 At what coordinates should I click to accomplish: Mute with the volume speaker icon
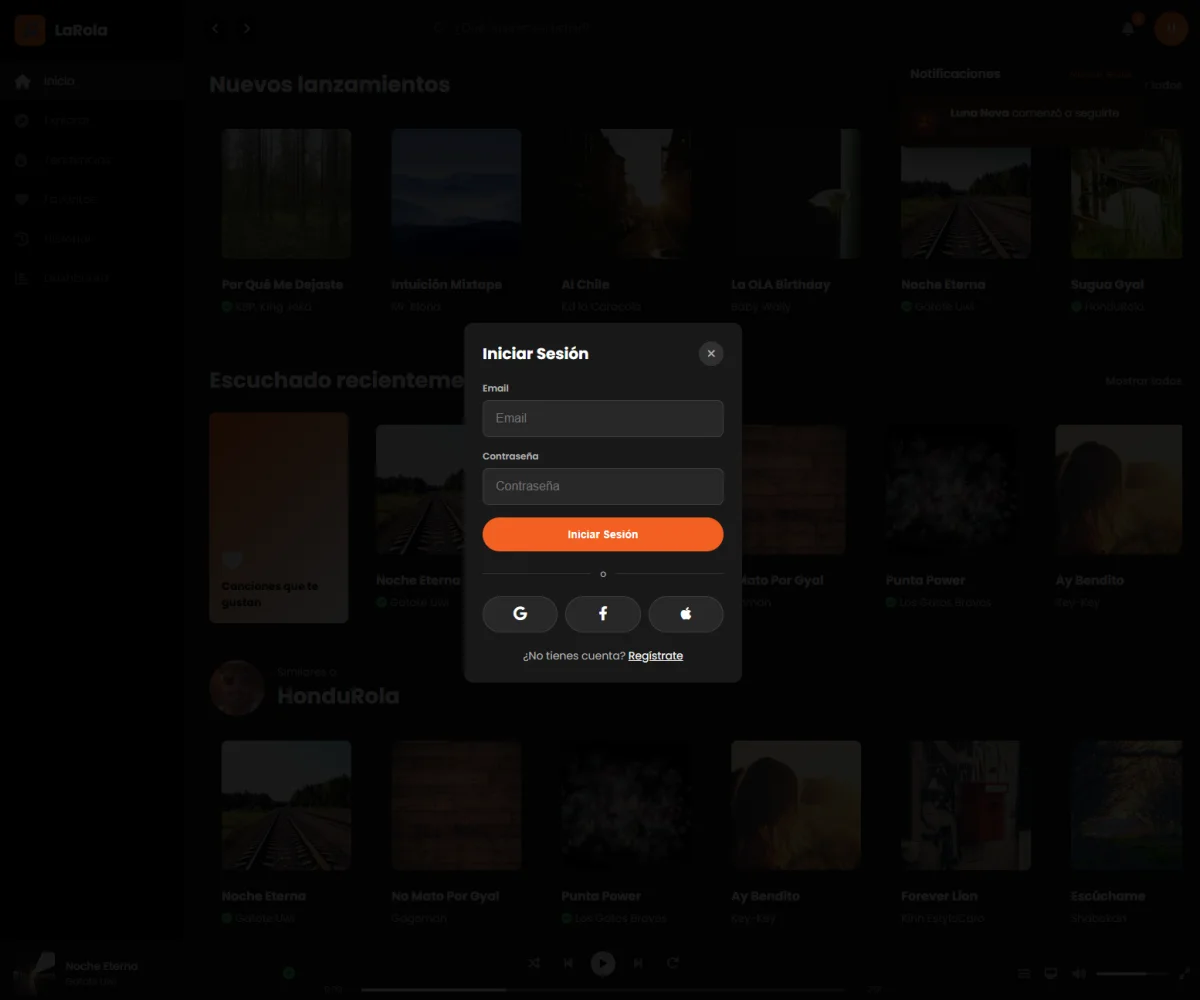(1079, 973)
